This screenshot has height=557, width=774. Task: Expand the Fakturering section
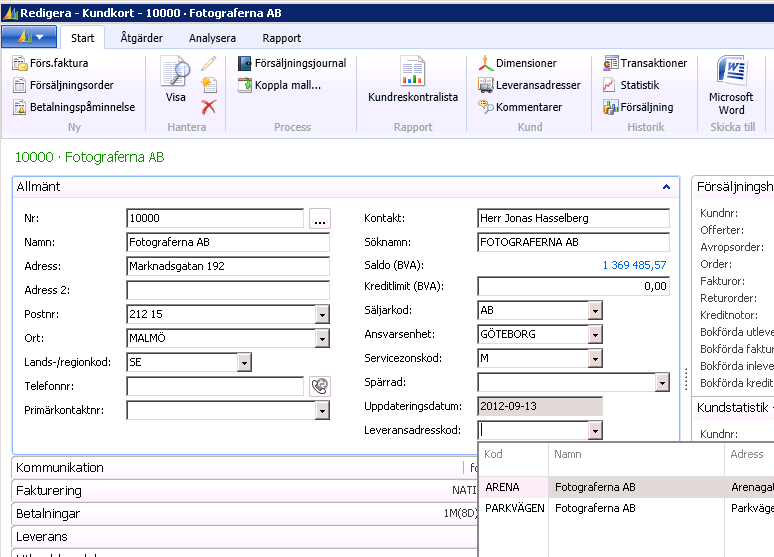tap(245, 491)
